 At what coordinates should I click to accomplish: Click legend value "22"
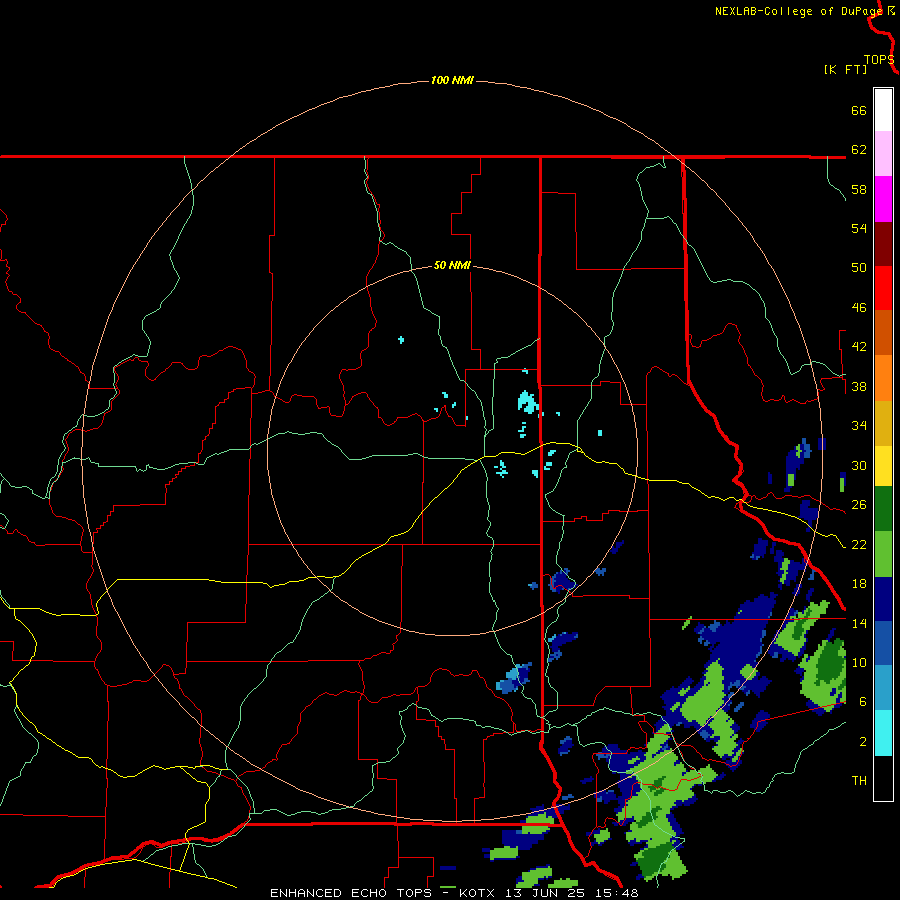click(x=859, y=545)
